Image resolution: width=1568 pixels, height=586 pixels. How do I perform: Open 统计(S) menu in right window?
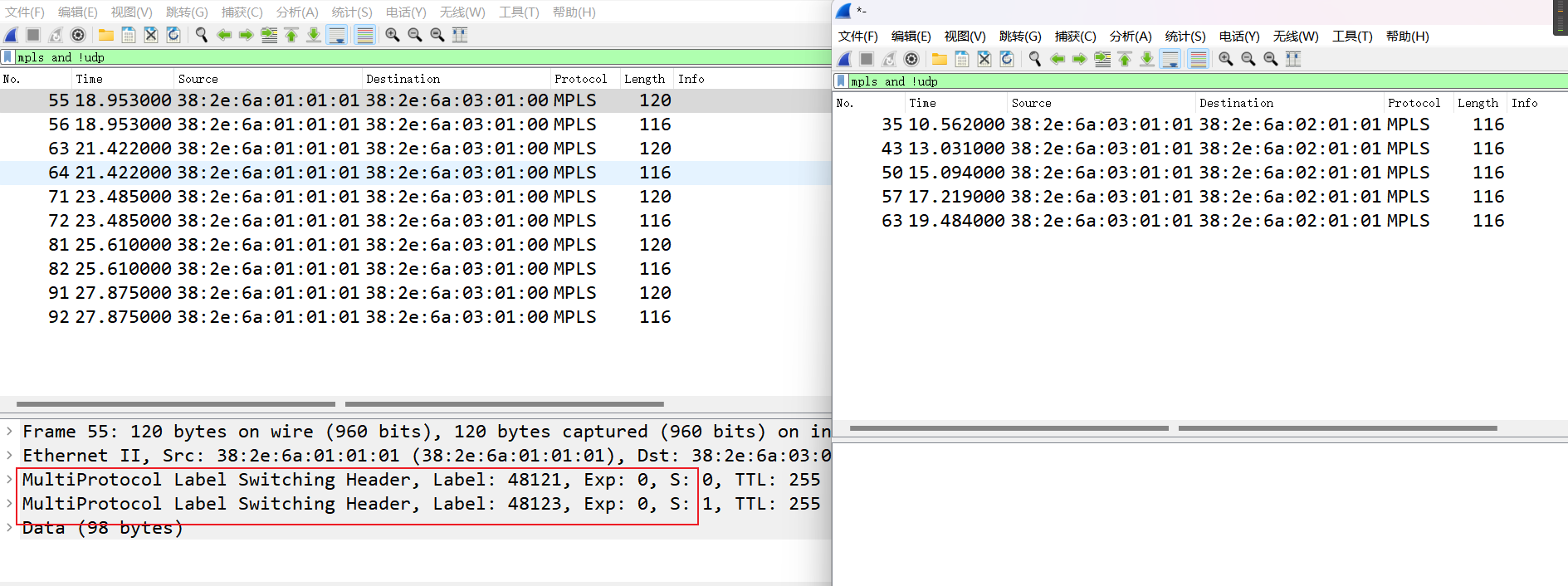tap(1185, 37)
